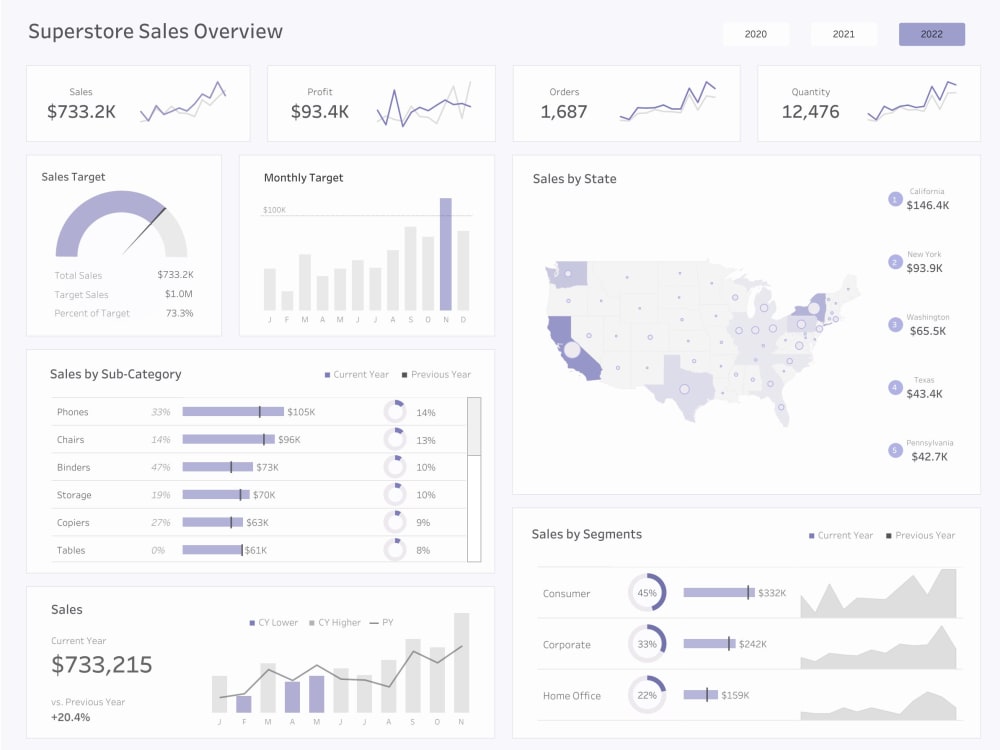This screenshot has width=1000, height=750.
Task: Click the Profit KPI card
Action: tap(381, 103)
